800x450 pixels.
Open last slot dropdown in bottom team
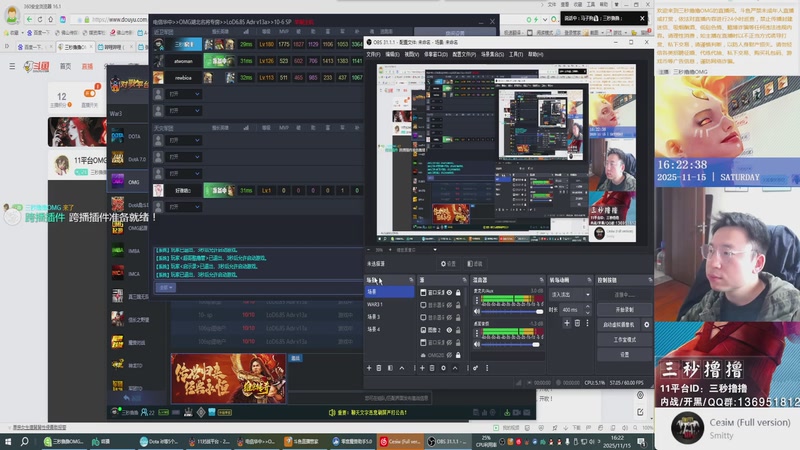click(x=184, y=207)
